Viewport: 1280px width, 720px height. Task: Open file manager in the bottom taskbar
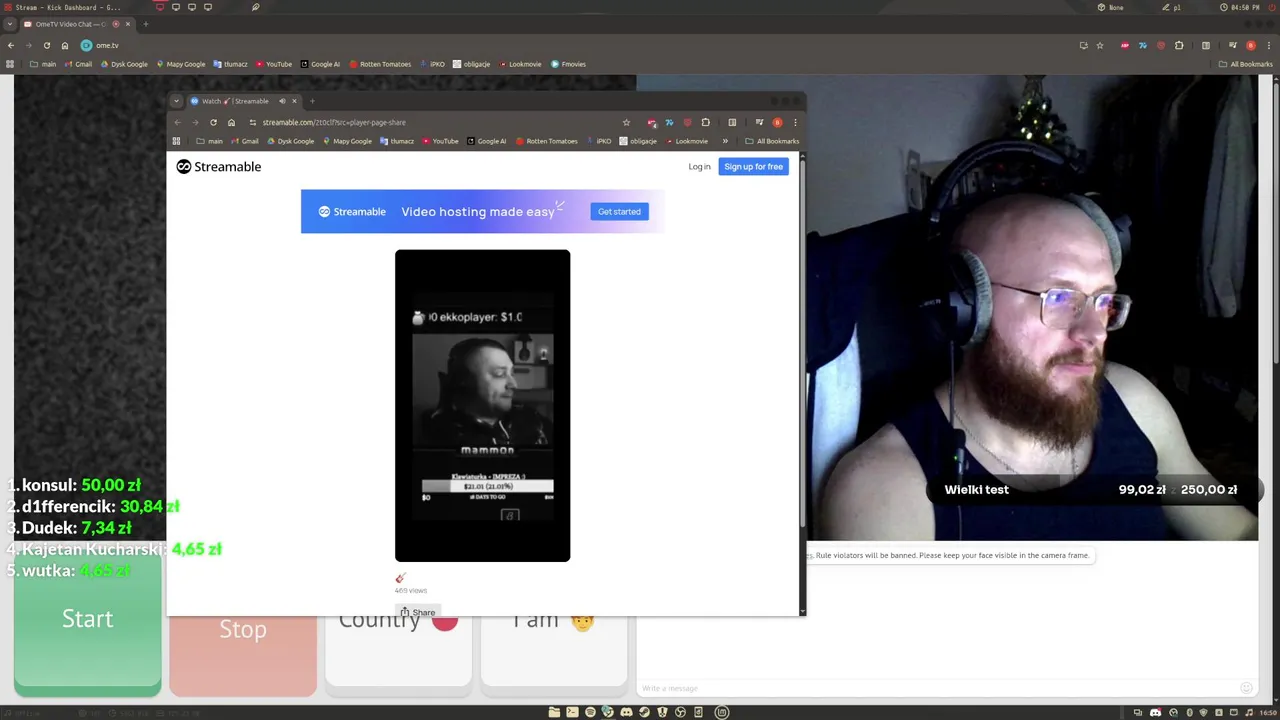click(554, 712)
